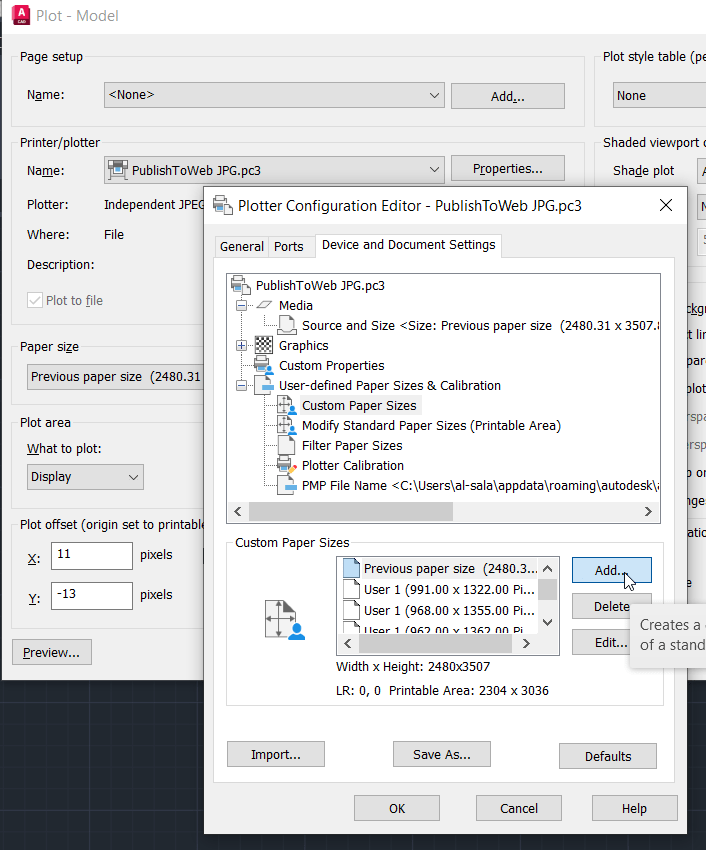Collapse the Media tree node
The image size is (706, 850).
pyautogui.click(x=241, y=305)
